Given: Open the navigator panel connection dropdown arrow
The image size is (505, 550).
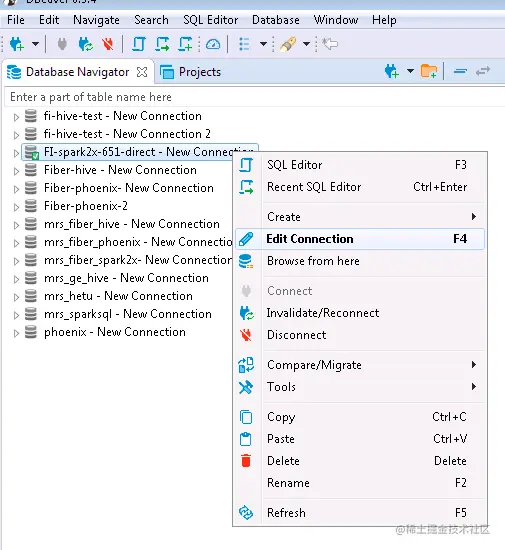Looking at the screenshot, I should (x=410, y=71).
